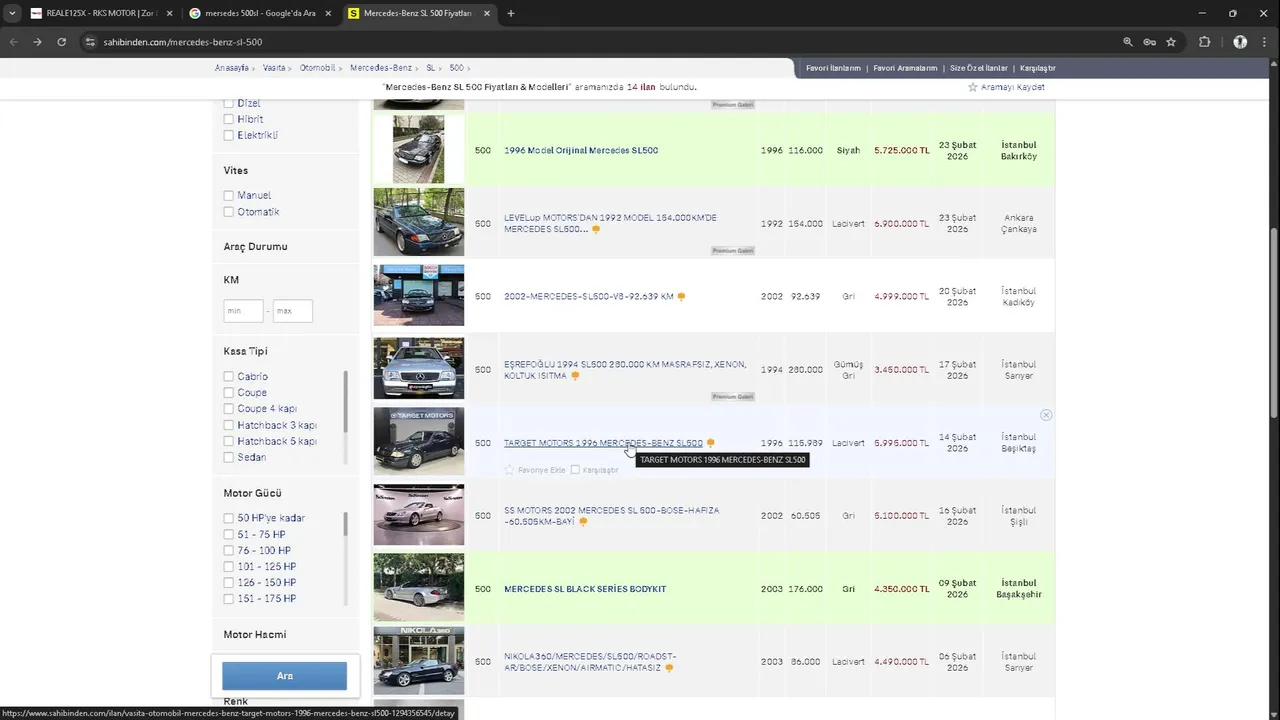Open the site info icon in address bar
Viewport: 1280px width, 720px height.
[x=90, y=42]
